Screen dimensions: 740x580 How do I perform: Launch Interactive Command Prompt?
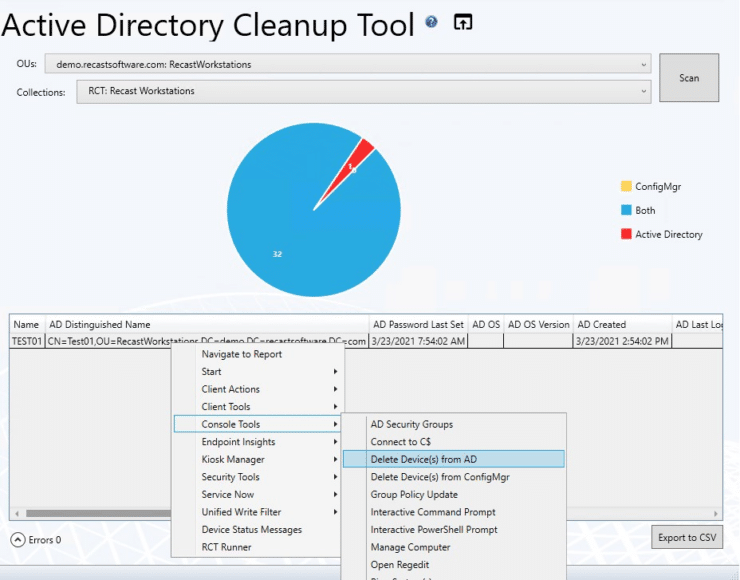coord(454,512)
